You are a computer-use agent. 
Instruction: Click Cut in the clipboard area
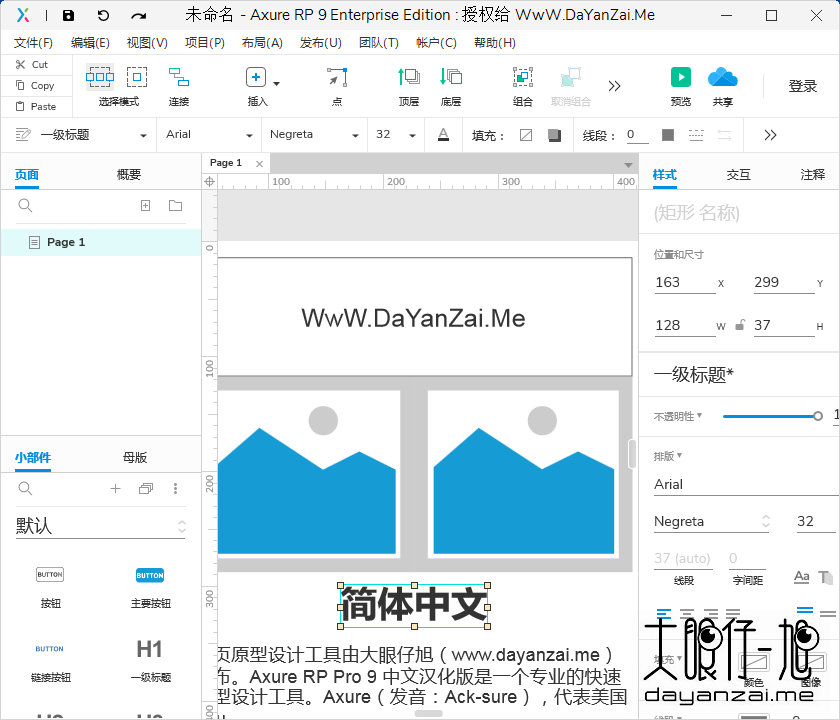click(x=32, y=64)
